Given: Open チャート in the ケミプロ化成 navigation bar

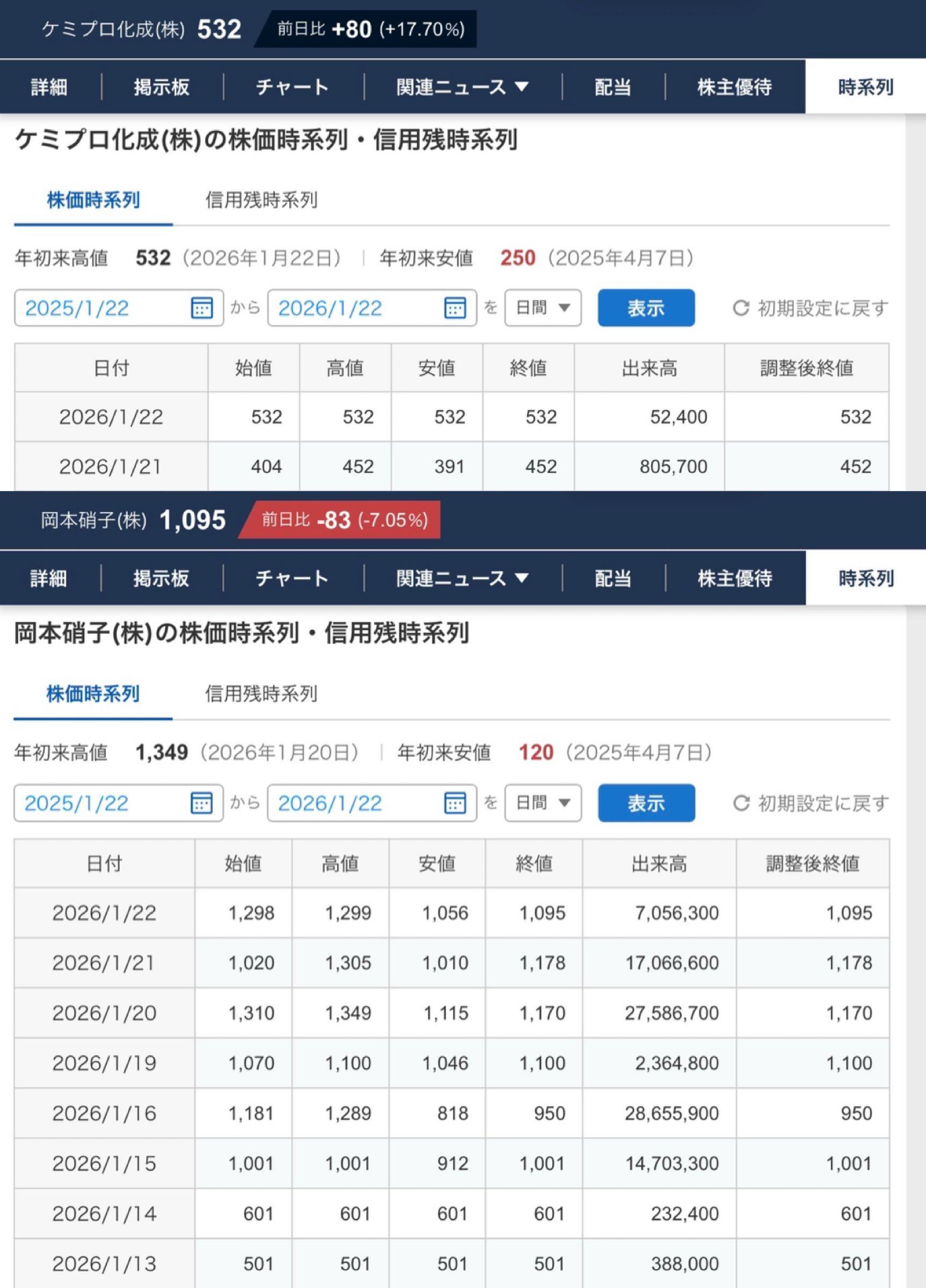Looking at the screenshot, I should (292, 87).
